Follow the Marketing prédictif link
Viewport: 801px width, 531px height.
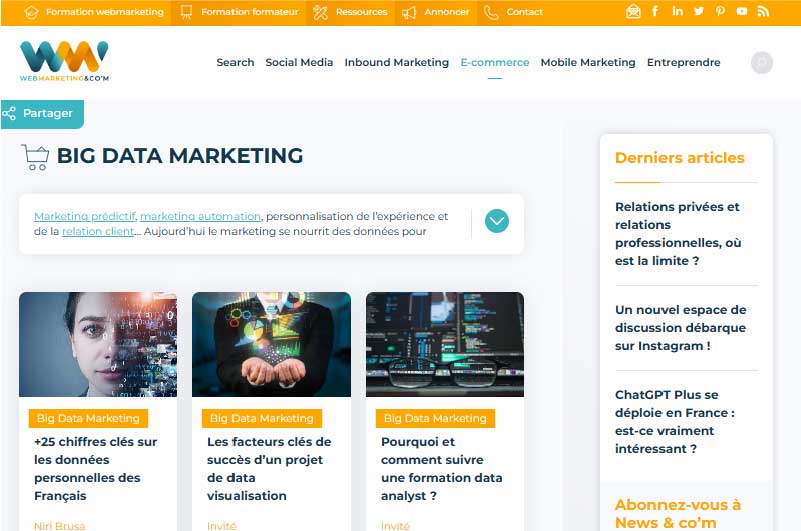(85, 216)
